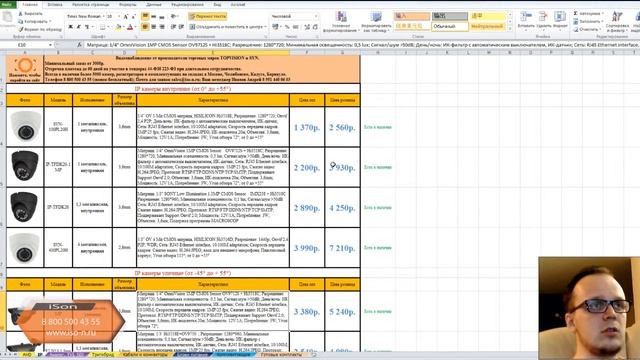Click into the formula bar text
The height and width of the screenshot is (360, 640).
(362, 44)
